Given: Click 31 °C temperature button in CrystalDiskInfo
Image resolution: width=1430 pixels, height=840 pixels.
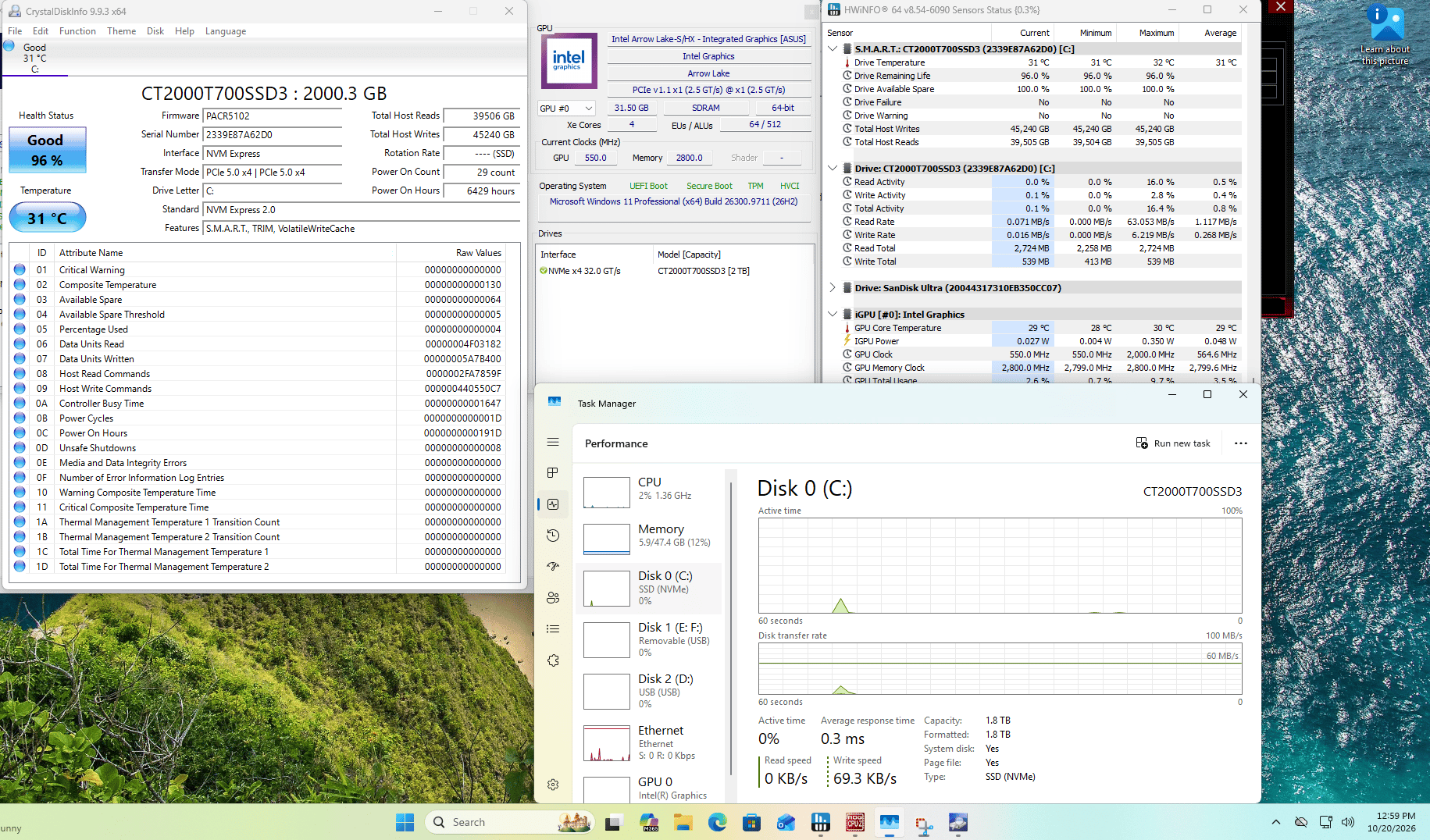Looking at the screenshot, I should click(x=47, y=218).
